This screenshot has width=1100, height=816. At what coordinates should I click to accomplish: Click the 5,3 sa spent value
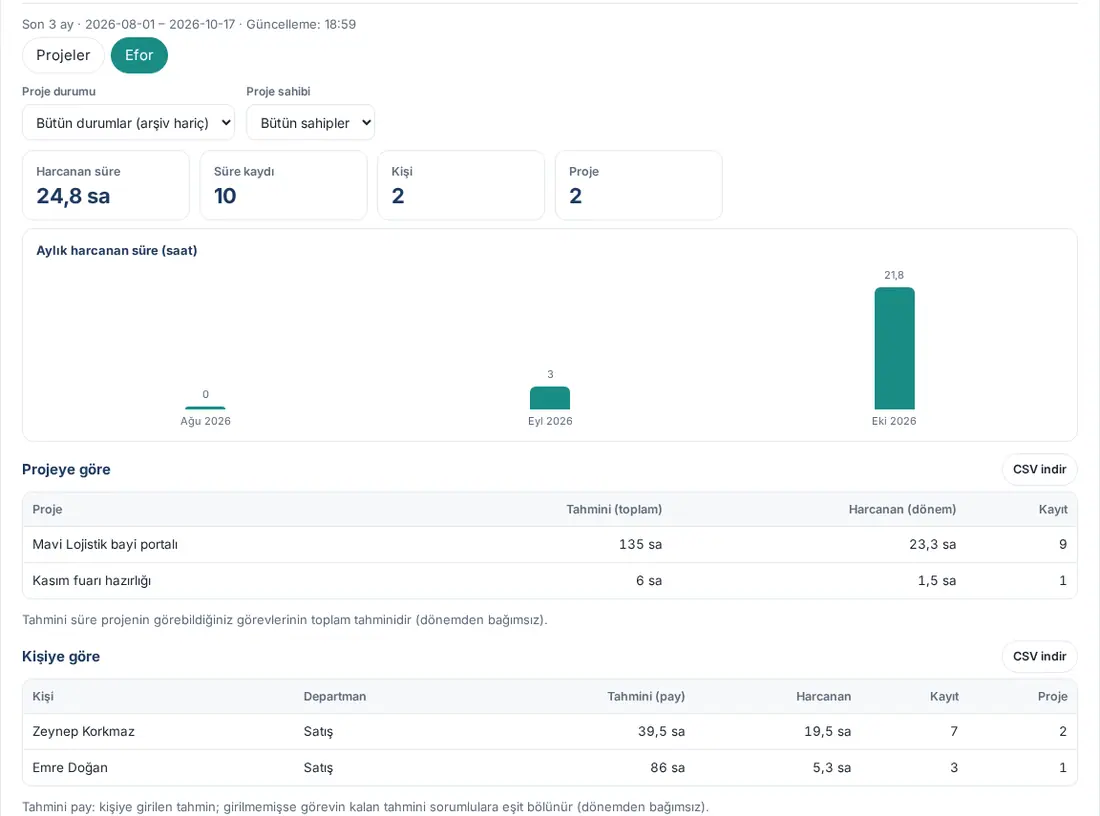(831, 768)
